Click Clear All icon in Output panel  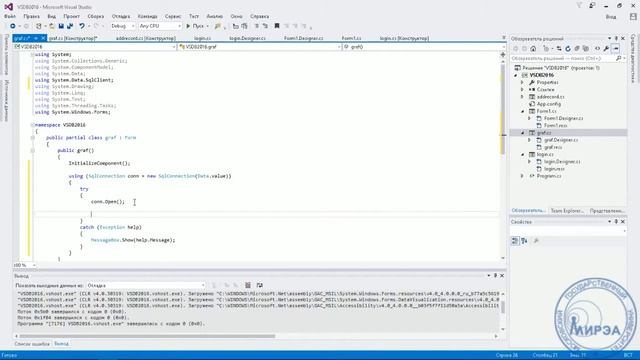click(x=248, y=285)
